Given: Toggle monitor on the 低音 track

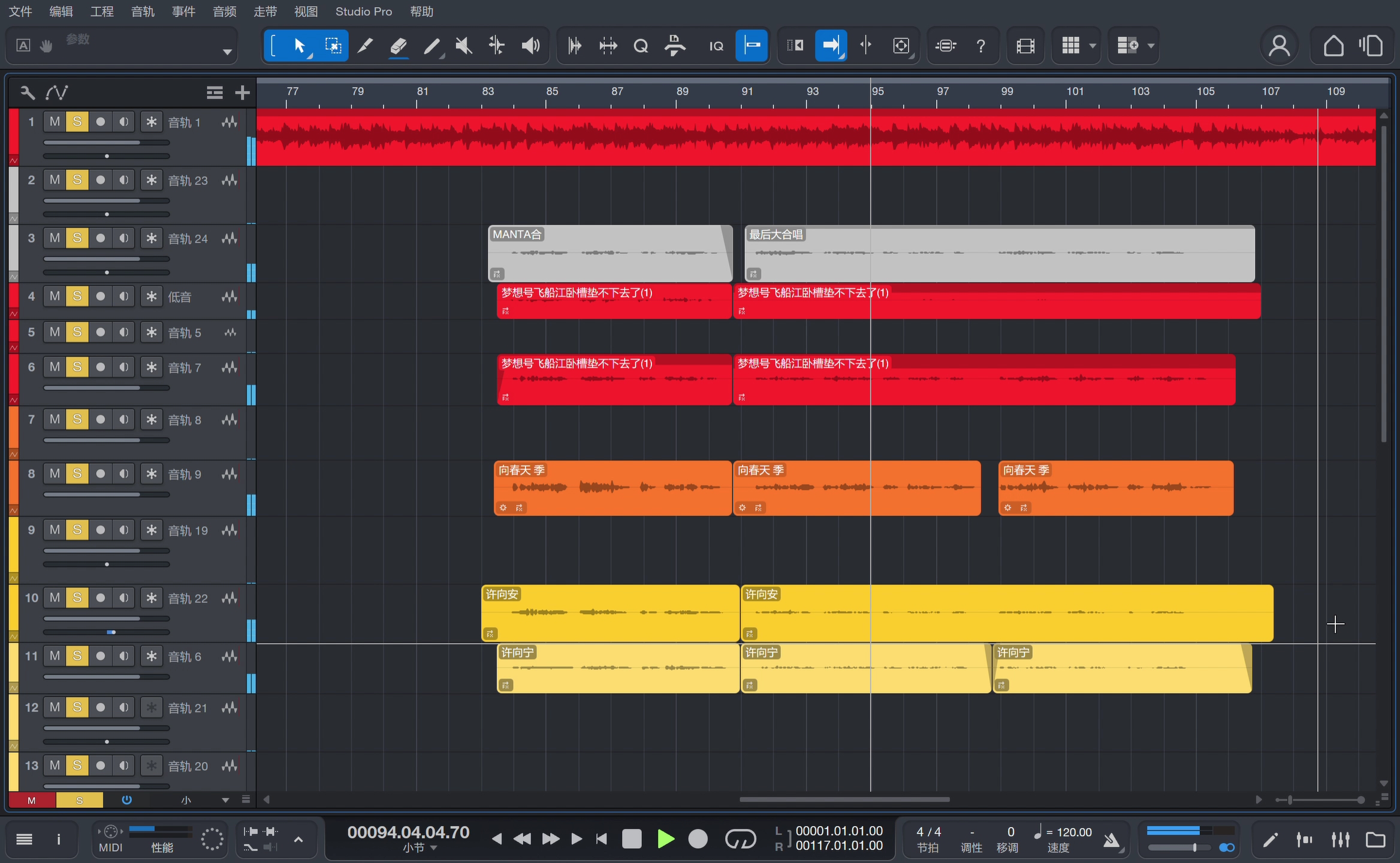Looking at the screenshot, I should [x=123, y=296].
